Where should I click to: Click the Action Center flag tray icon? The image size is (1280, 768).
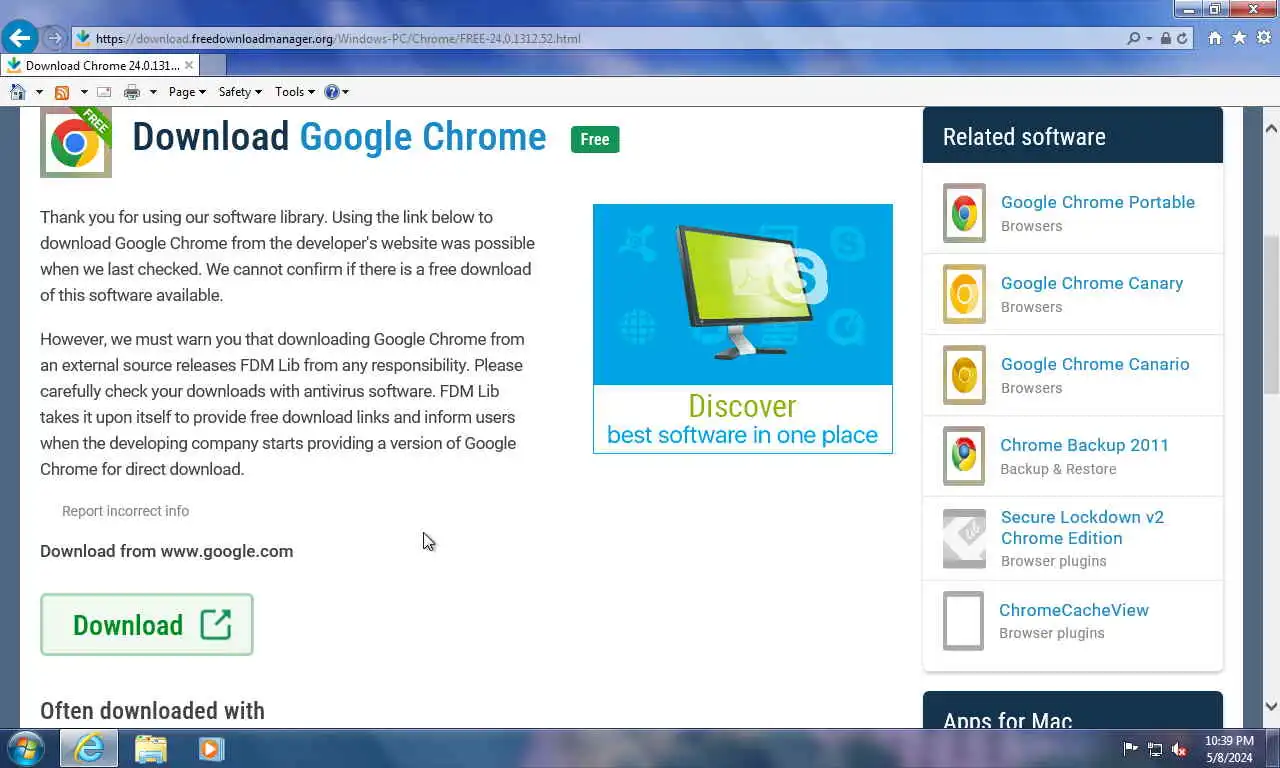(x=1130, y=748)
